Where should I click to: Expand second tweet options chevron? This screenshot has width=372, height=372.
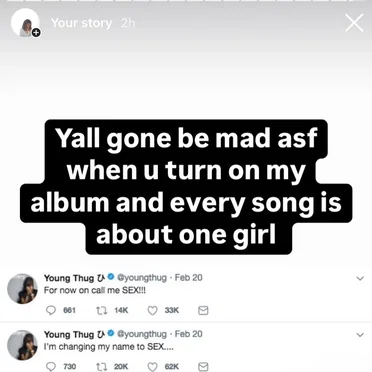[360, 335]
